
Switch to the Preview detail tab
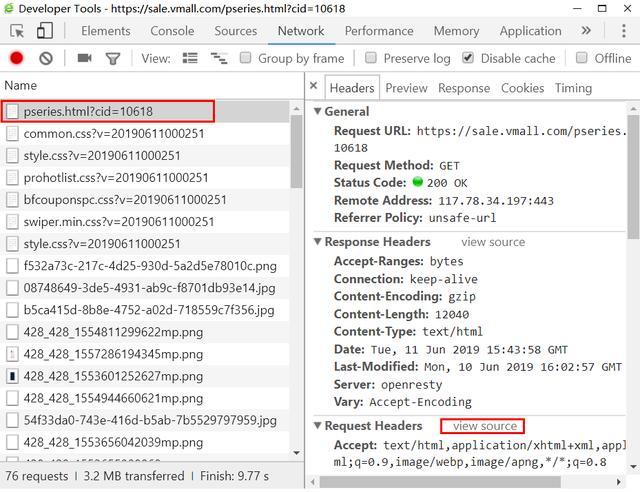click(406, 88)
